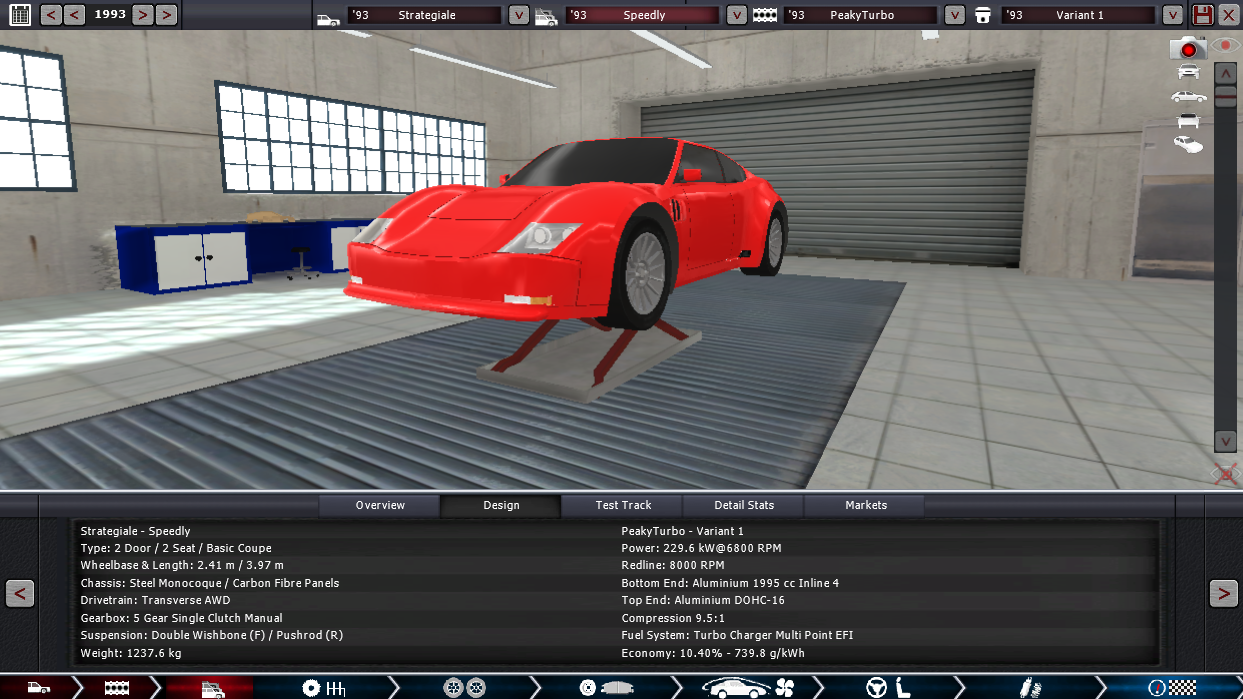Image resolution: width=1243 pixels, height=699 pixels.
Task: Switch to front view camera car icon
Action: pos(1188,71)
